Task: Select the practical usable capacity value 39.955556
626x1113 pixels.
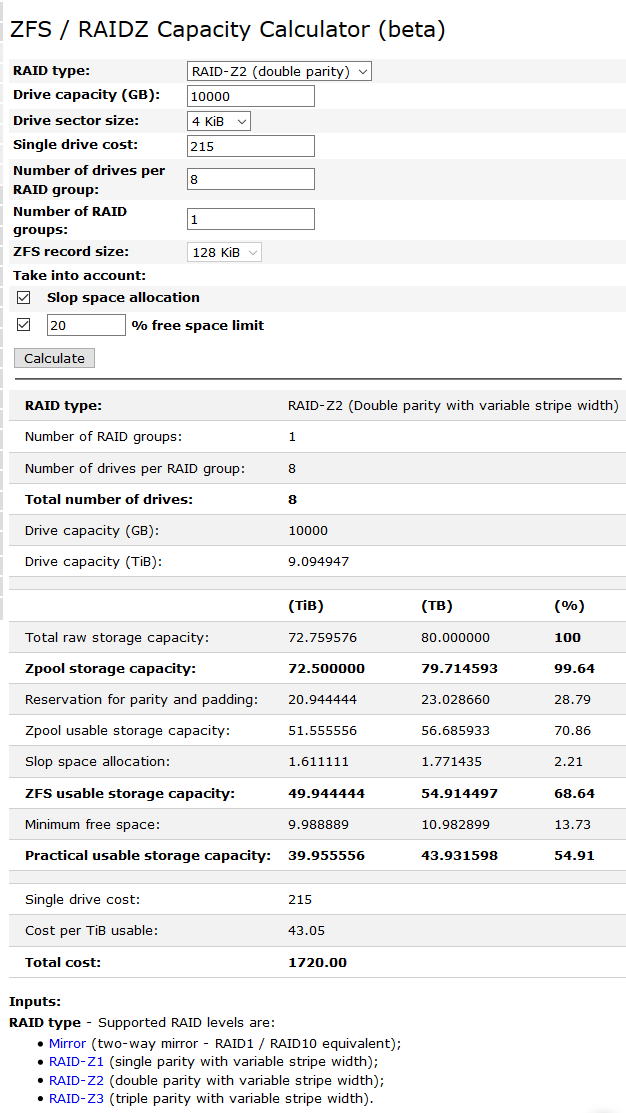Action: pos(326,855)
